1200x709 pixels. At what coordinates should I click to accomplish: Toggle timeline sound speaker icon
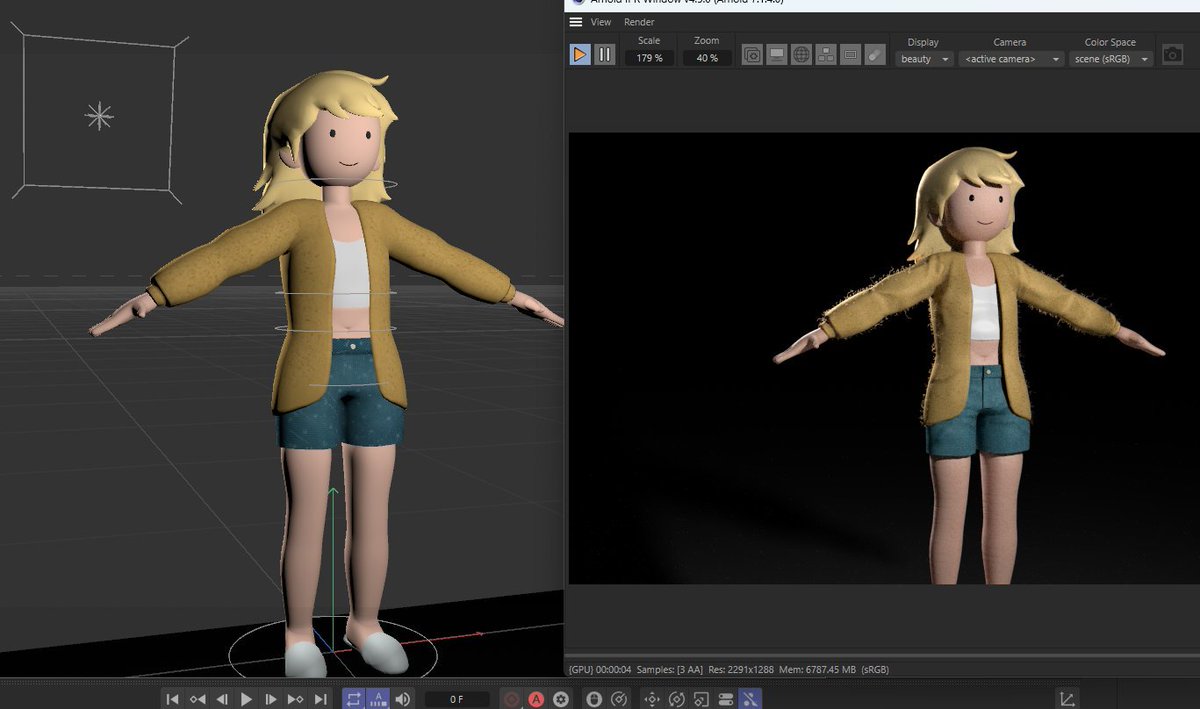pyautogui.click(x=402, y=699)
